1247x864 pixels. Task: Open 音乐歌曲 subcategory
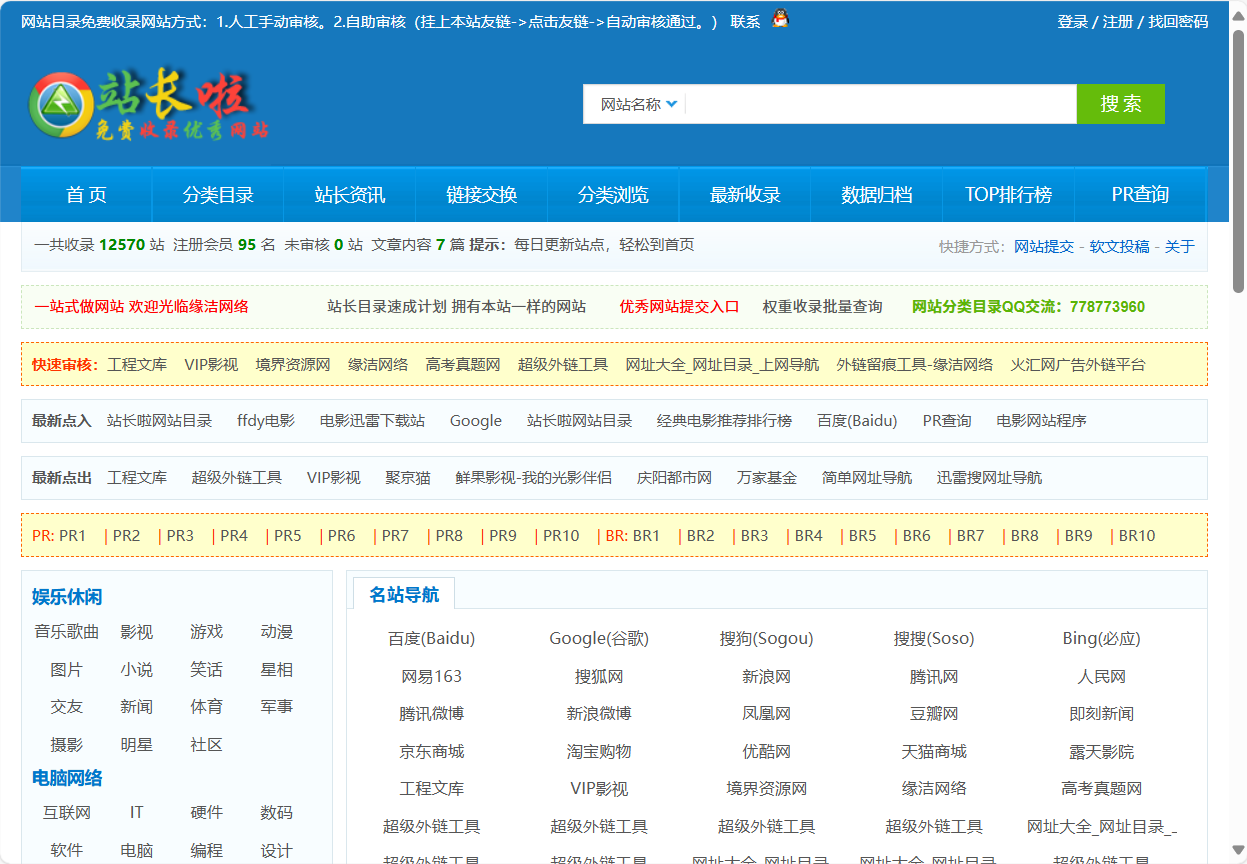pyautogui.click(x=67, y=632)
